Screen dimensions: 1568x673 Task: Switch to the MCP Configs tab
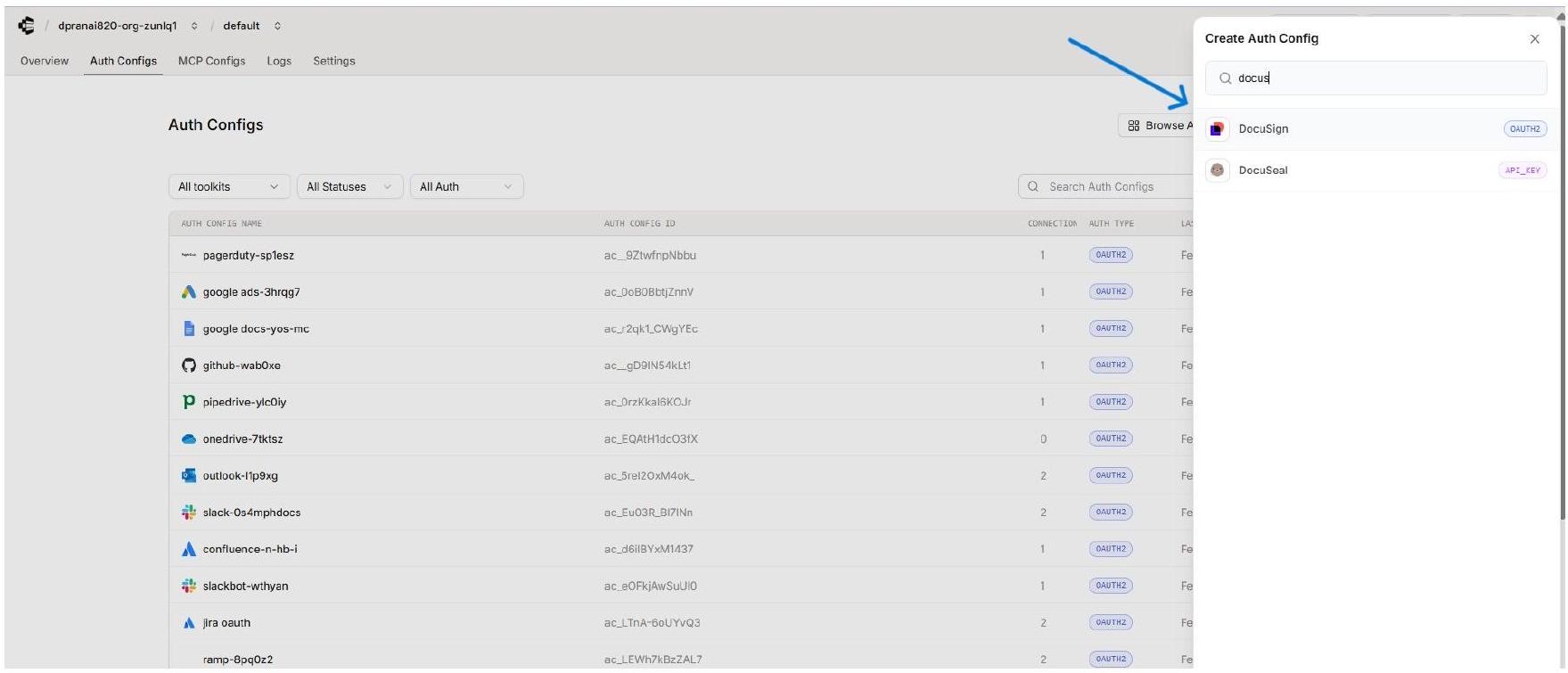[211, 61]
